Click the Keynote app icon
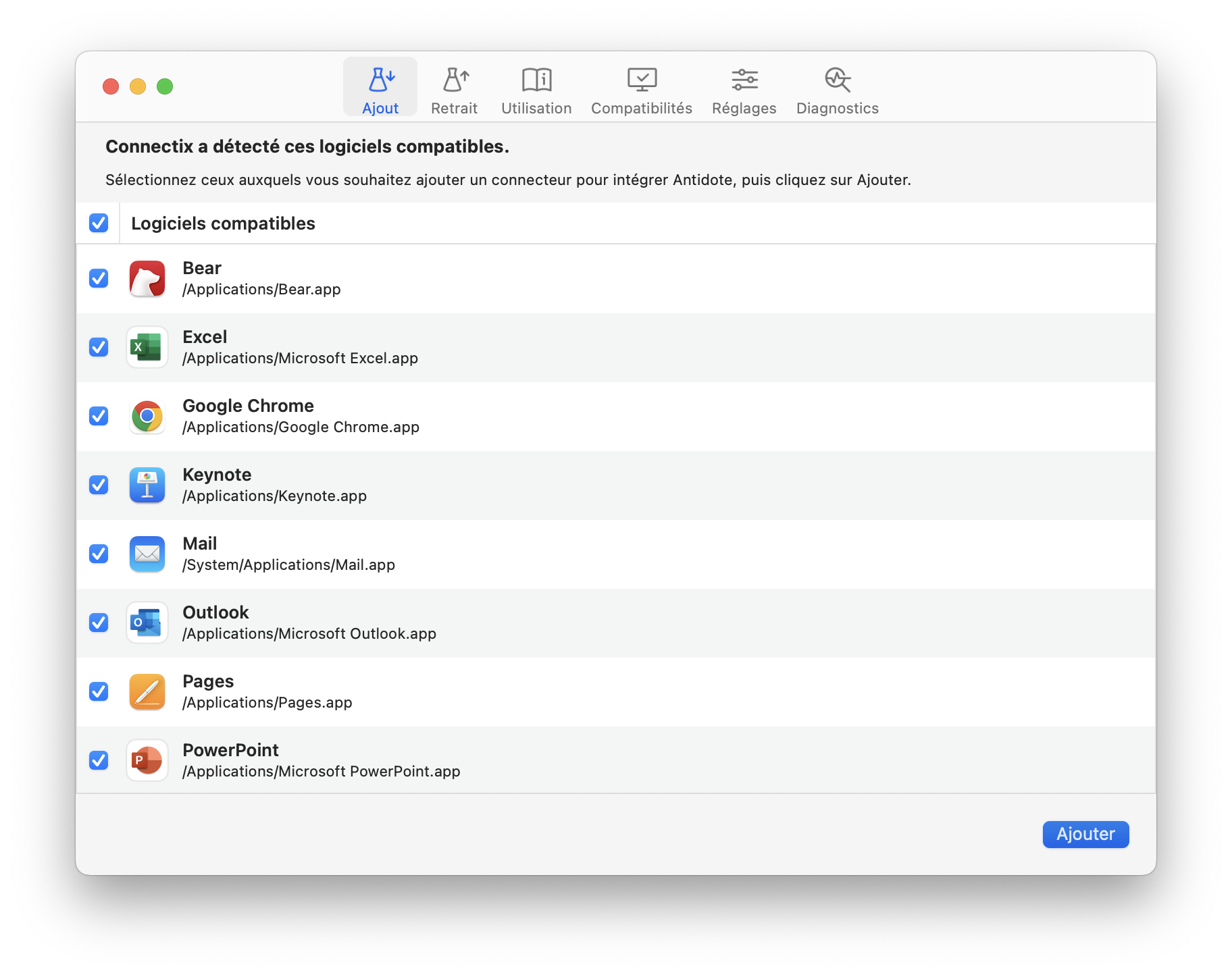Image resolution: width=1232 pixels, height=975 pixels. tap(147, 485)
